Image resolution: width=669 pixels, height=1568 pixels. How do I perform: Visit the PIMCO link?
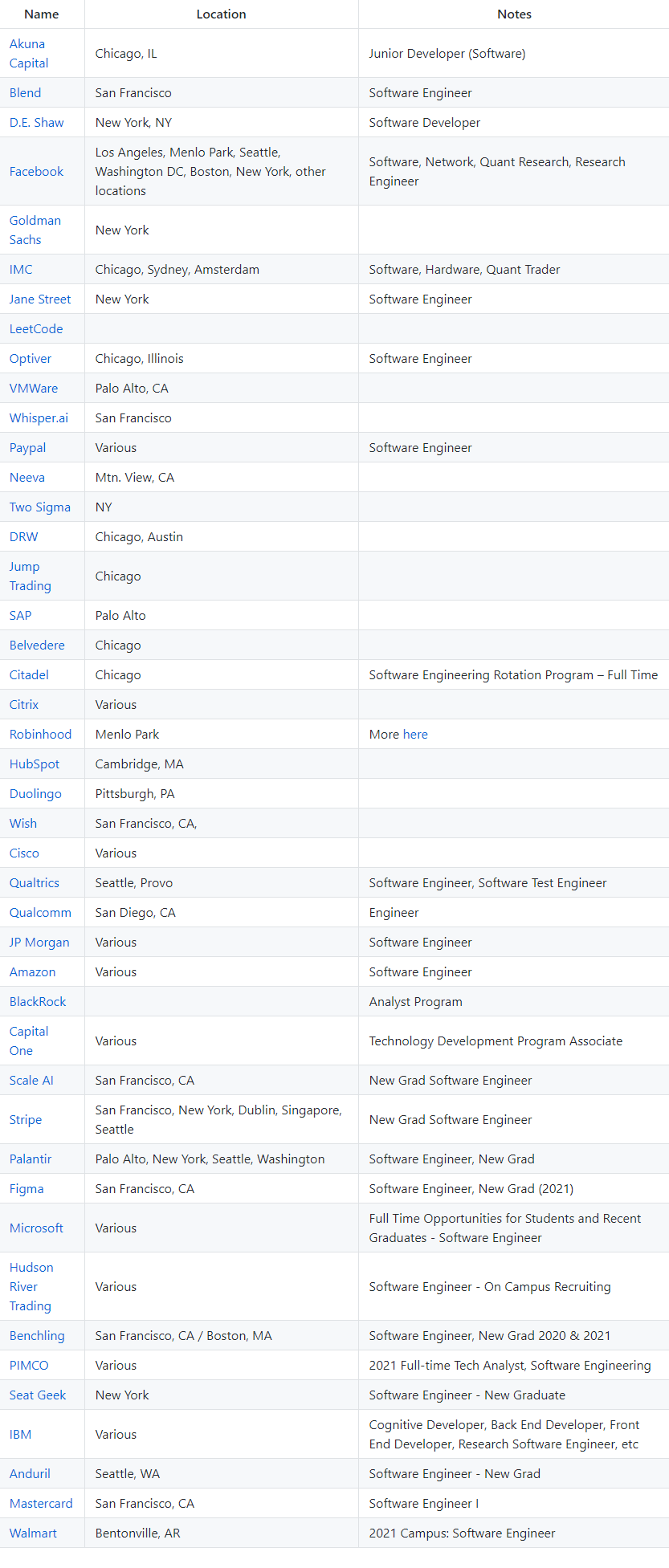tap(29, 1366)
